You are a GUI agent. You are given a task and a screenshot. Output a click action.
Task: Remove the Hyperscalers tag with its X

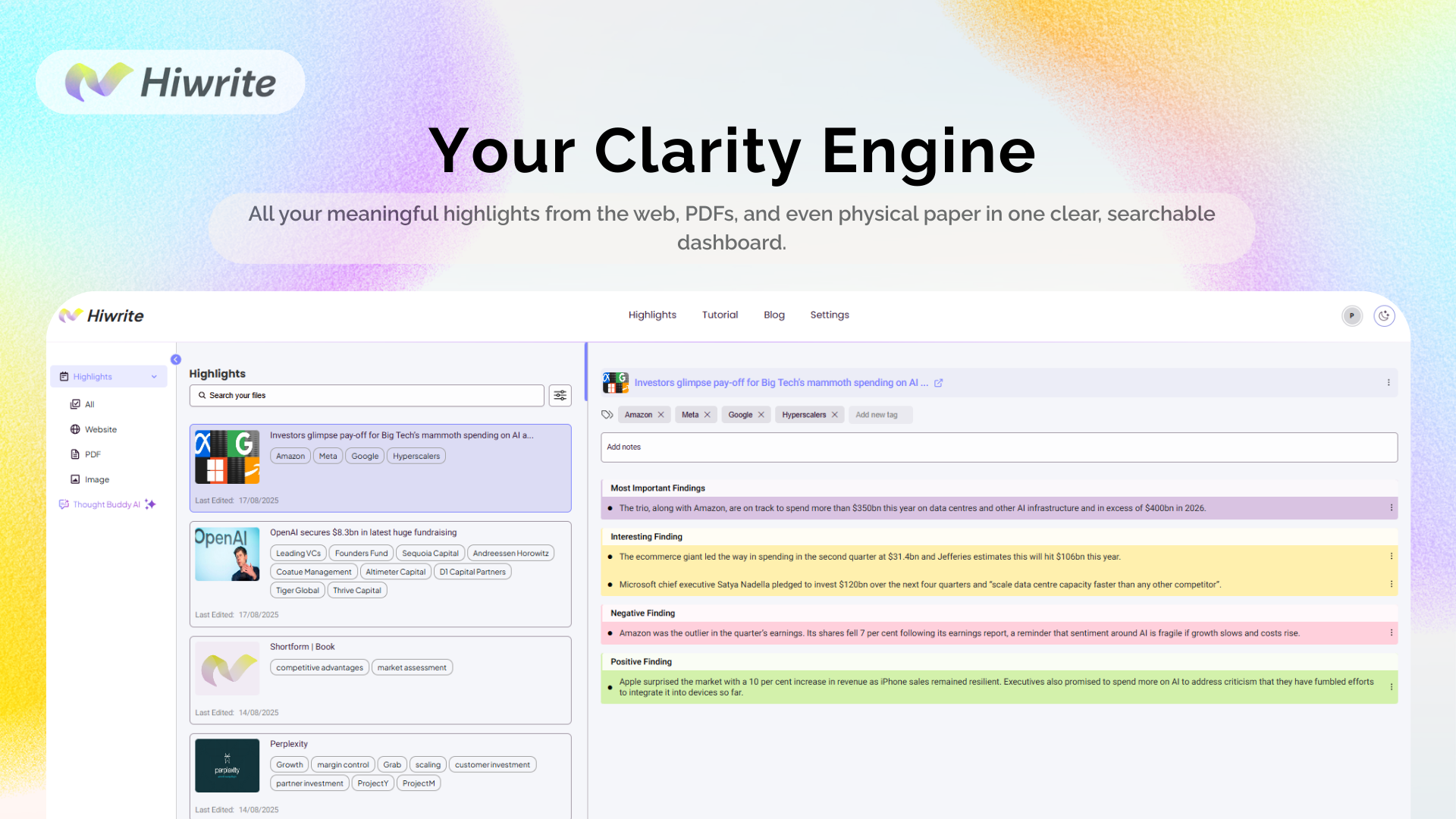click(834, 415)
